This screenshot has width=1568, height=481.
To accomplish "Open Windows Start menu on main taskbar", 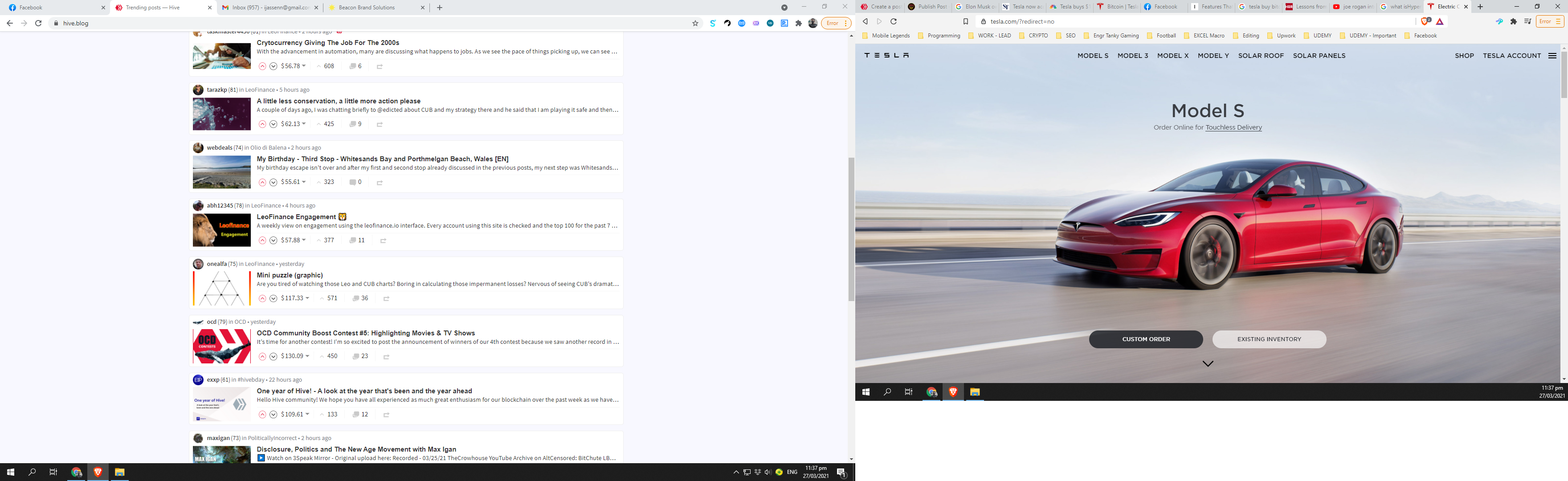I will click(10, 472).
